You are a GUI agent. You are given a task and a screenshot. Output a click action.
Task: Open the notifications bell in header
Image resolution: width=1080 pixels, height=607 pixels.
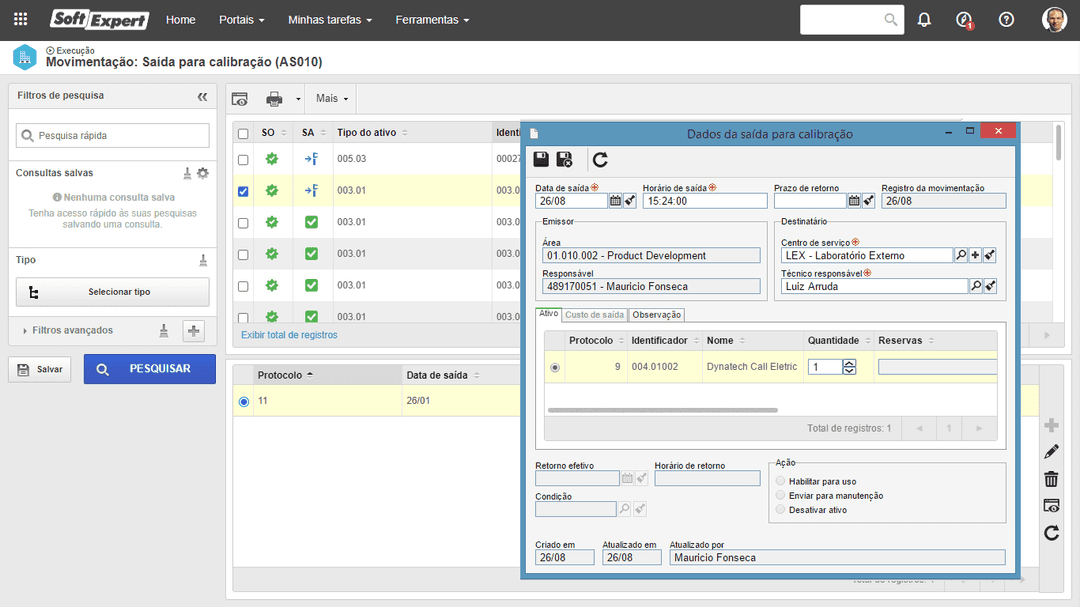(x=924, y=20)
